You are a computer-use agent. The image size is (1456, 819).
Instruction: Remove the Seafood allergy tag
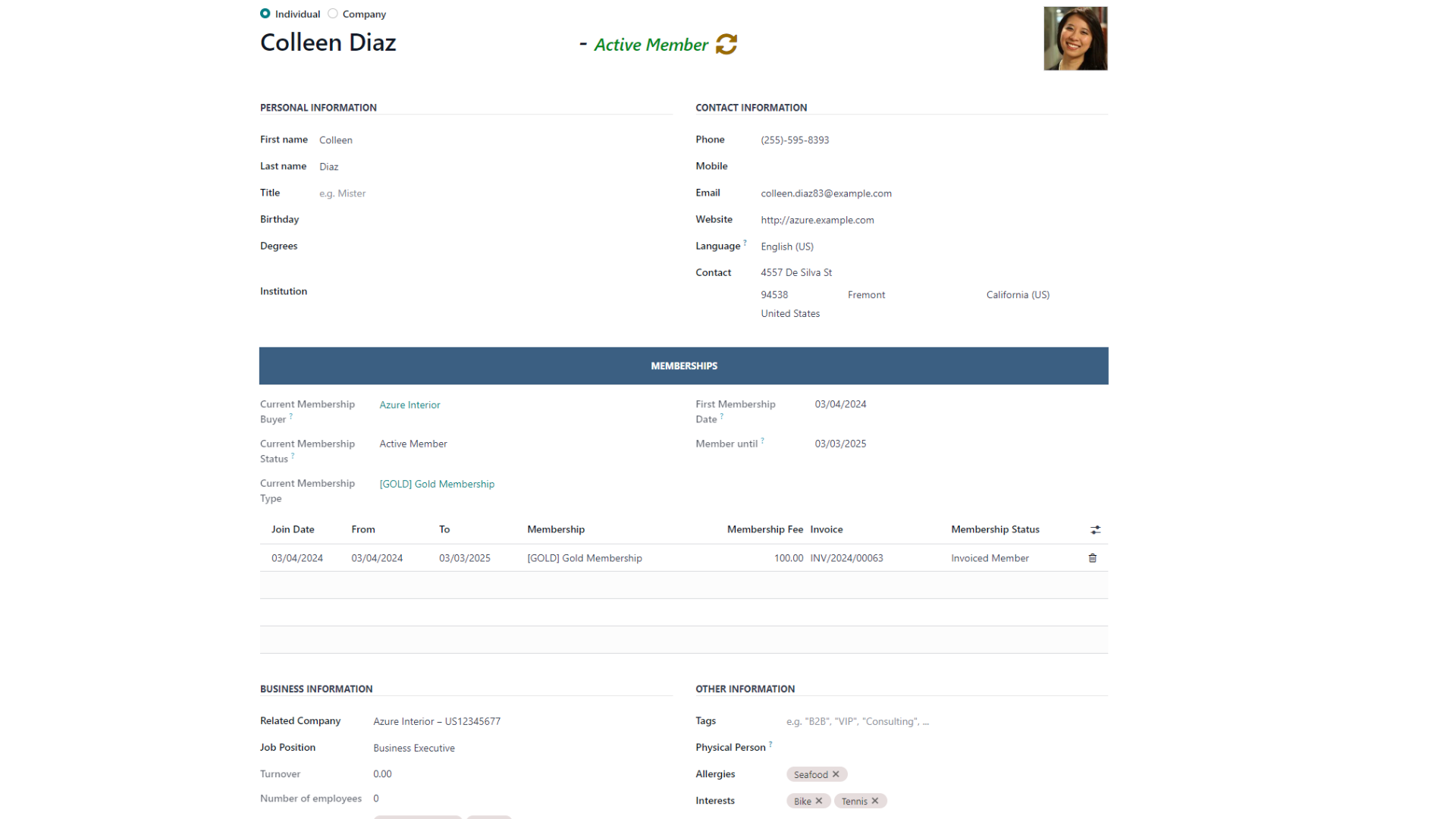tap(836, 774)
